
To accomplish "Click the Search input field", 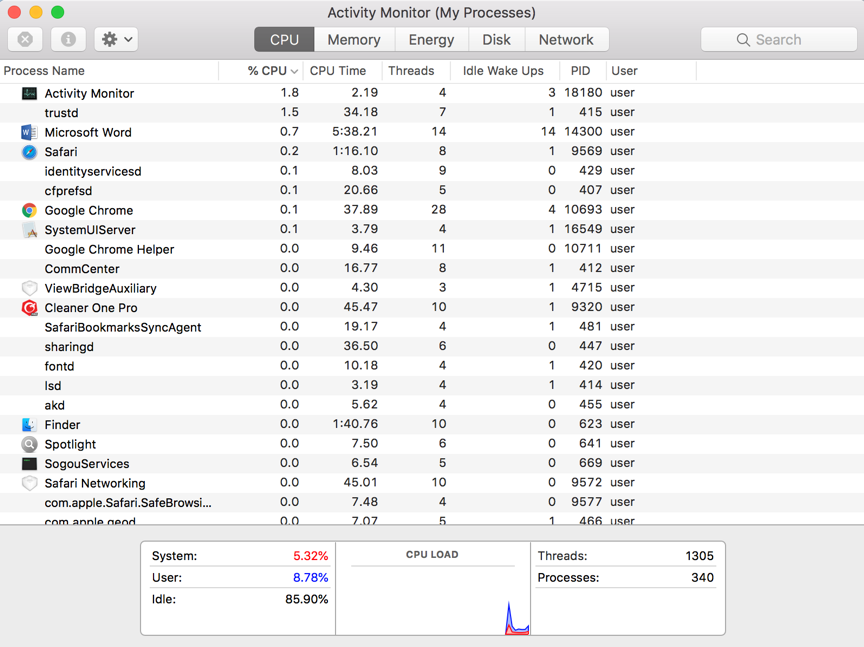I will 779,40.
